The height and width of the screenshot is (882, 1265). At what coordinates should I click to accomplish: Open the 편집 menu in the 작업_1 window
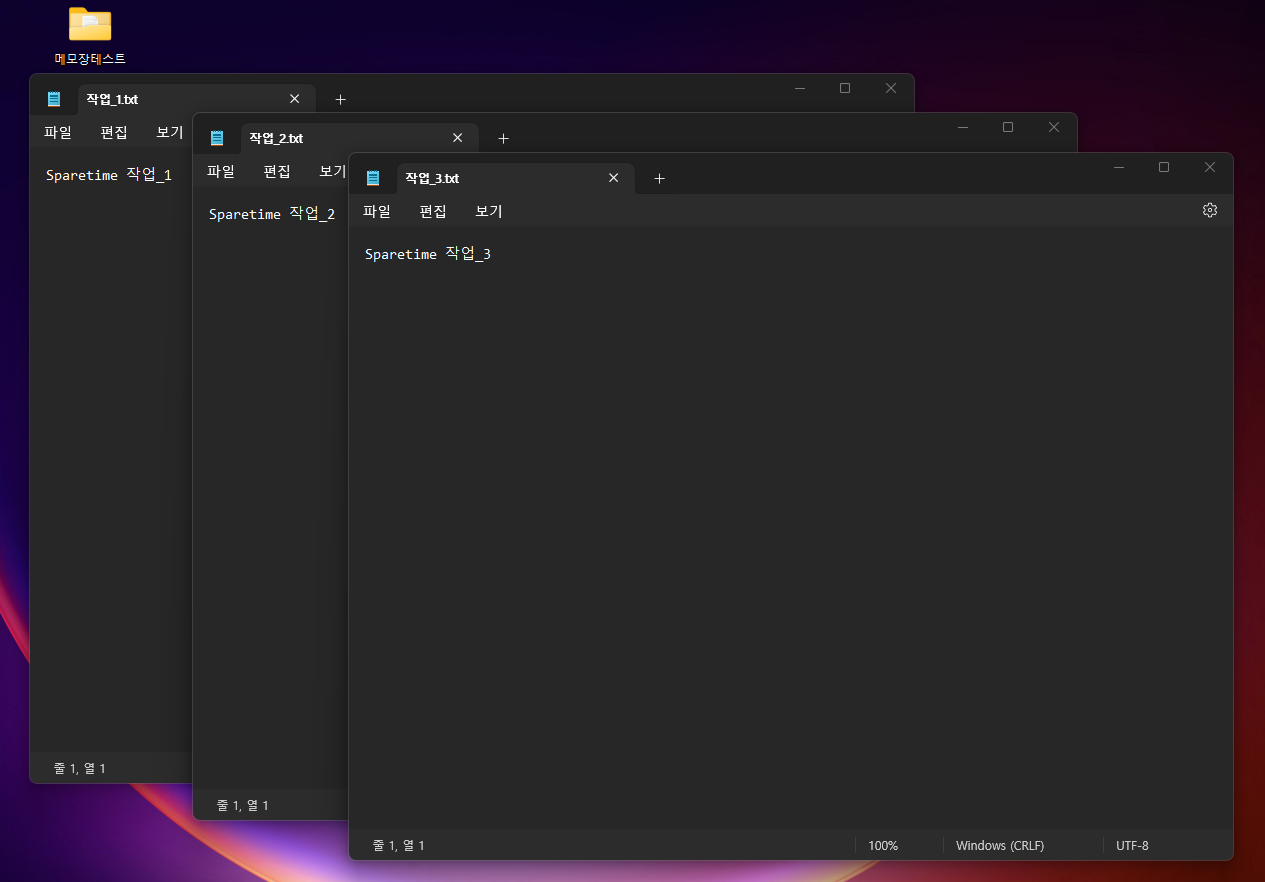pyautogui.click(x=113, y=131)
